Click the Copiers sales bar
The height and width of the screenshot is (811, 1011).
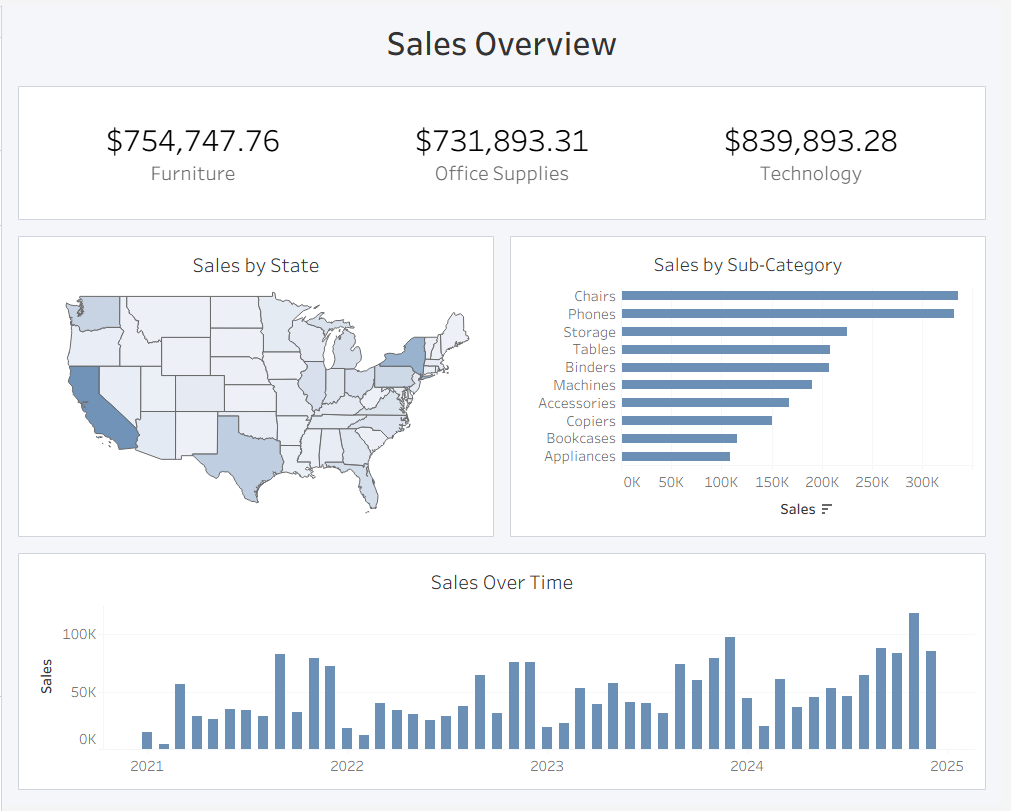pos(696,421)
